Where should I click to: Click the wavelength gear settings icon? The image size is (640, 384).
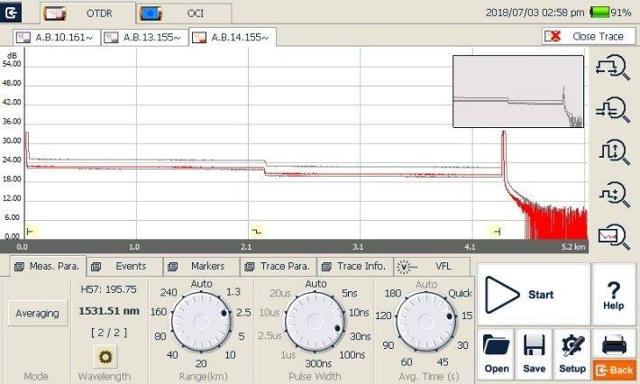pyautogui.click(x=105, y=357)
